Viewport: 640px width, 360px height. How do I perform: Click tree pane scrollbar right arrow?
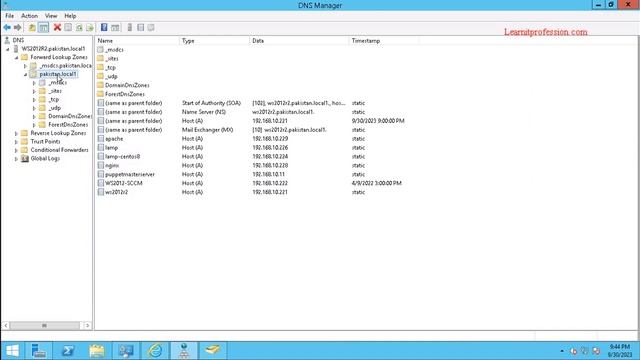(87, 325)
